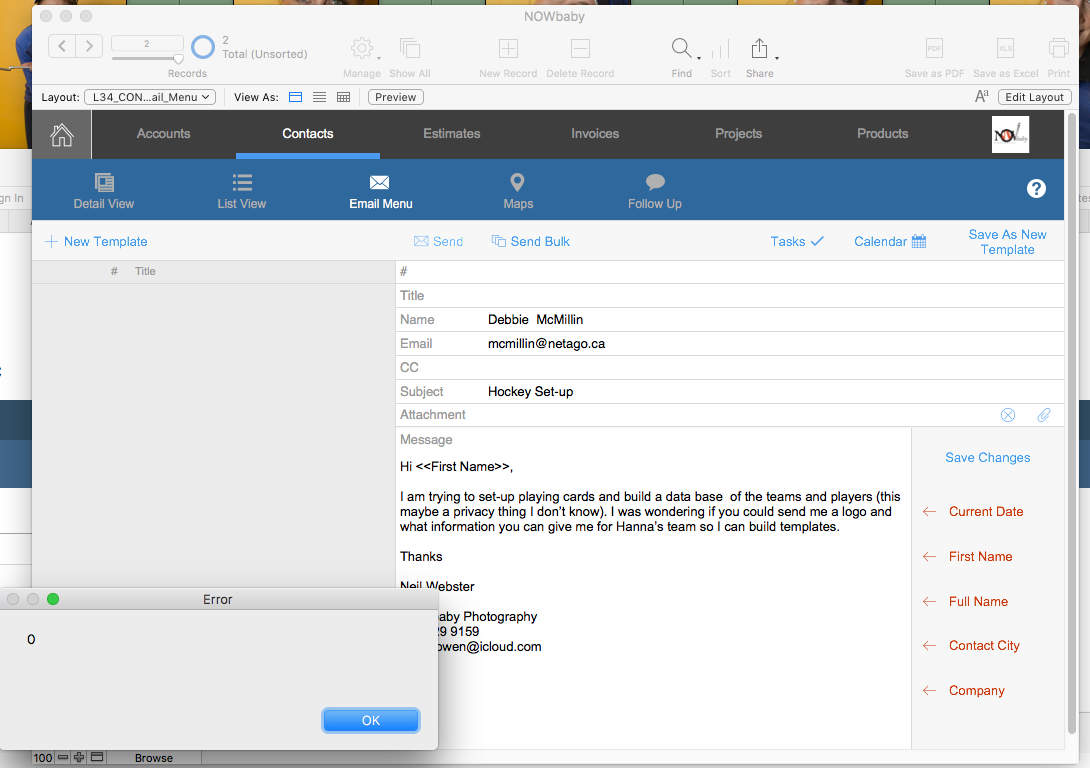Image resolution: width=1090 pixels, height=768 pixels.
Task: Click the paperclip attachment icon
Action: [x=1043, y=415]
